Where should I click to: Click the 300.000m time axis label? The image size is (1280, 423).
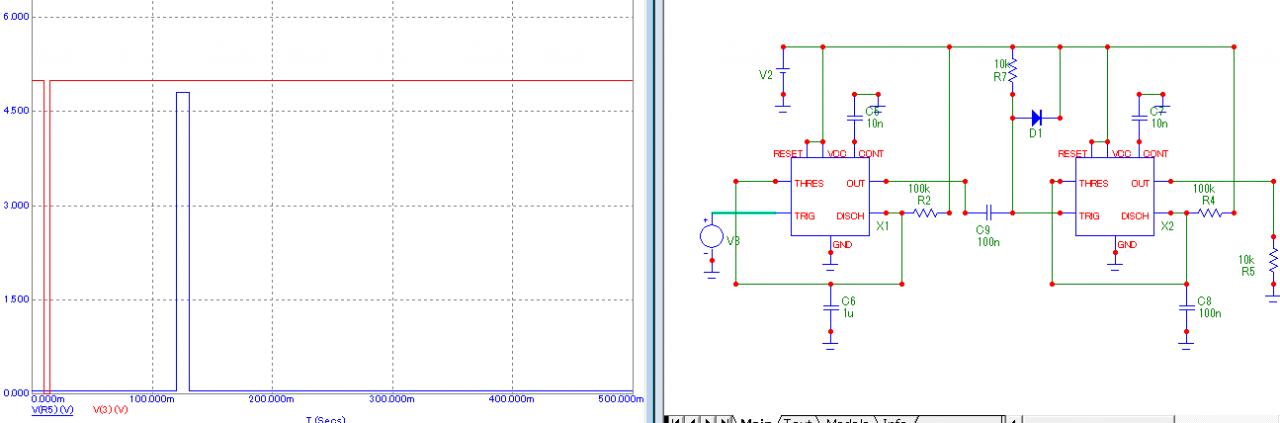coord(391,399)
